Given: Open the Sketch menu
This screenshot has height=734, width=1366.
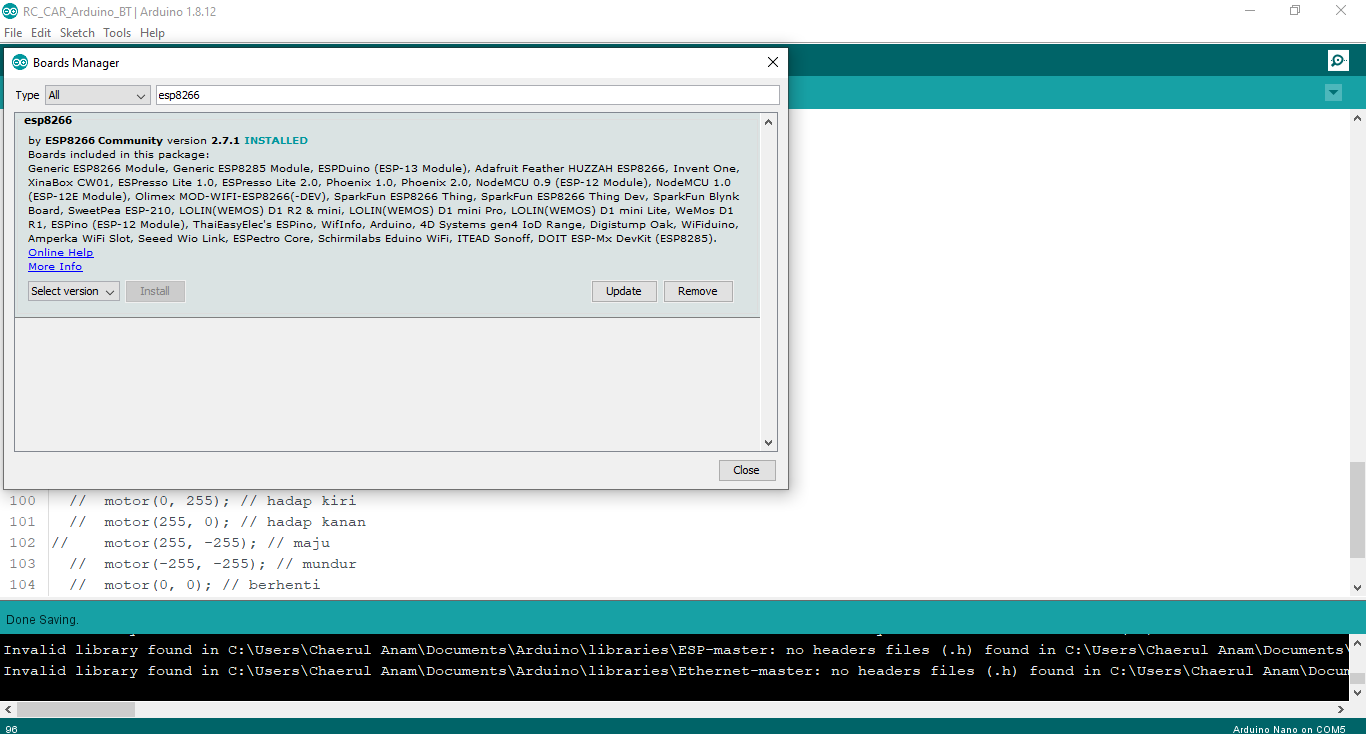Looking at the screenshot, I should coord(77,33).
